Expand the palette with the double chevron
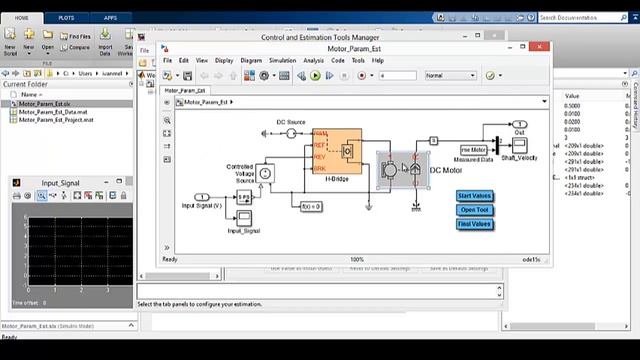The width and height of the screenshot is (640, 360). pyautogui.click(x=167, y=247)
